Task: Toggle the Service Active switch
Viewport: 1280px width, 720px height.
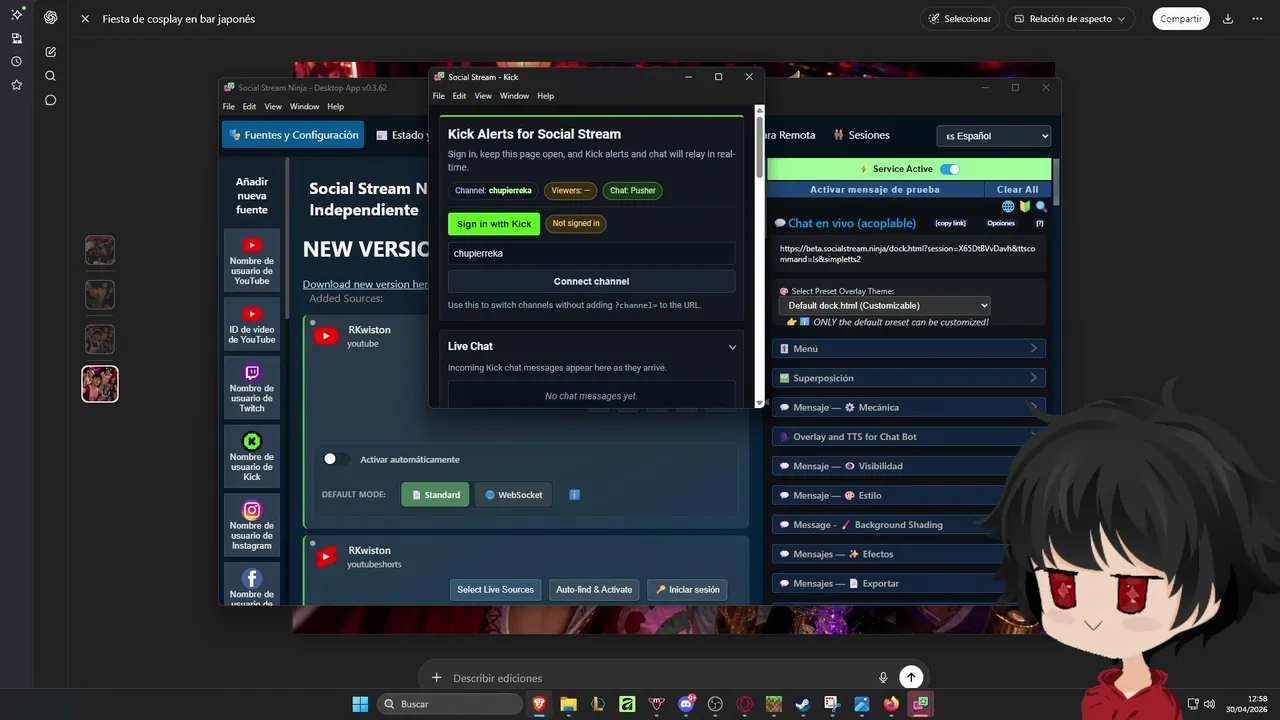Action: point(949,169)
